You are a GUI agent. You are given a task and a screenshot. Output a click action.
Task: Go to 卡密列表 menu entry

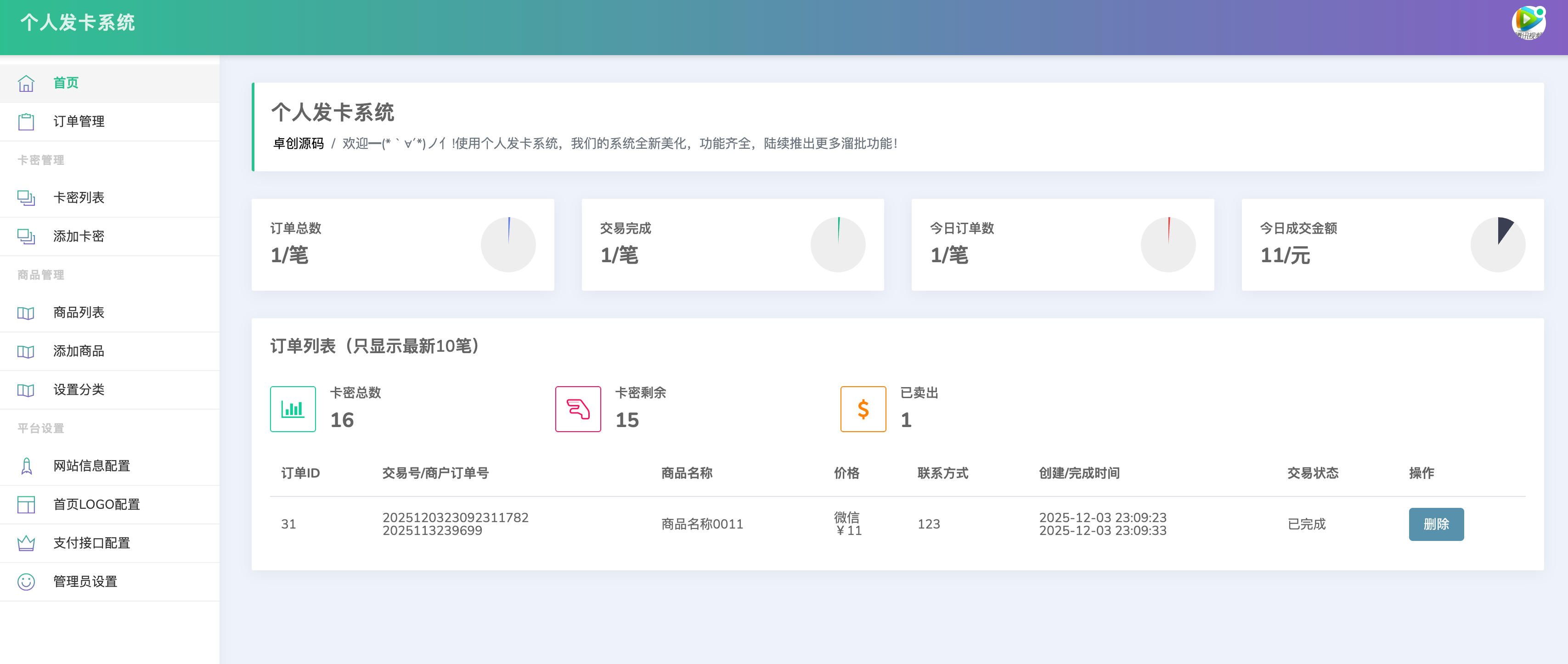pos(110,198)
